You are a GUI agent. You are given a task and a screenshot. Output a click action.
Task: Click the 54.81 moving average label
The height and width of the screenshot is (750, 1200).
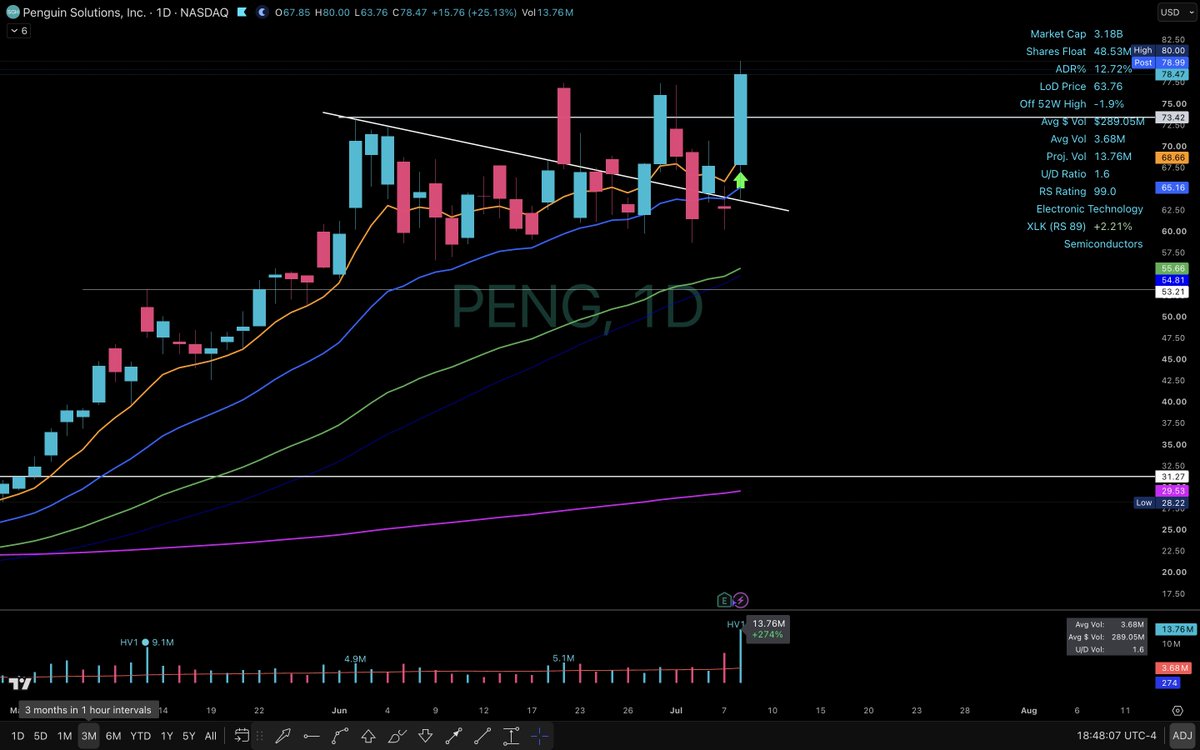[1173, 280]
